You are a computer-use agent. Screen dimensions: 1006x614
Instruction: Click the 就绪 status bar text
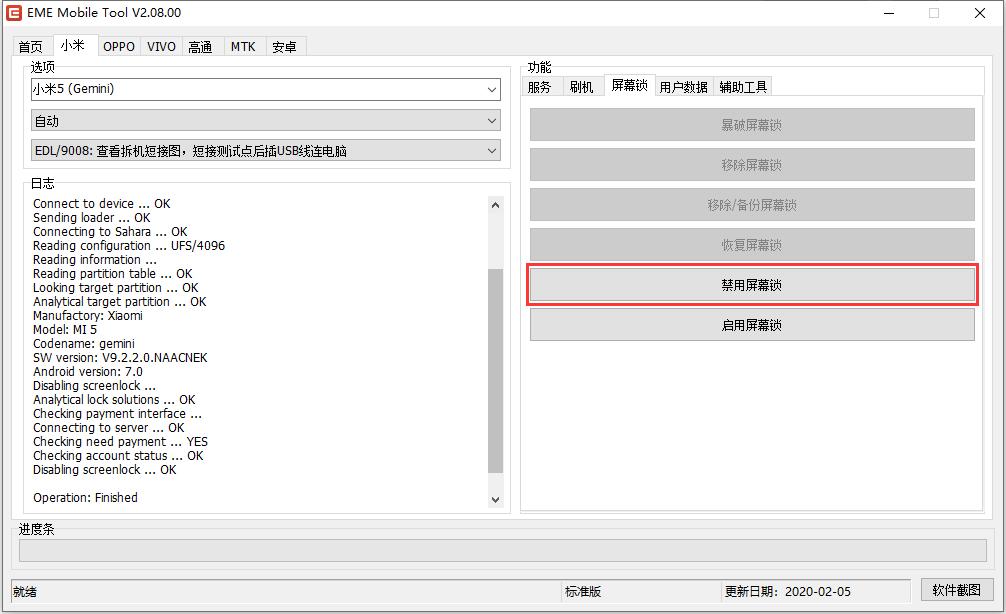(x=25, y=592)
